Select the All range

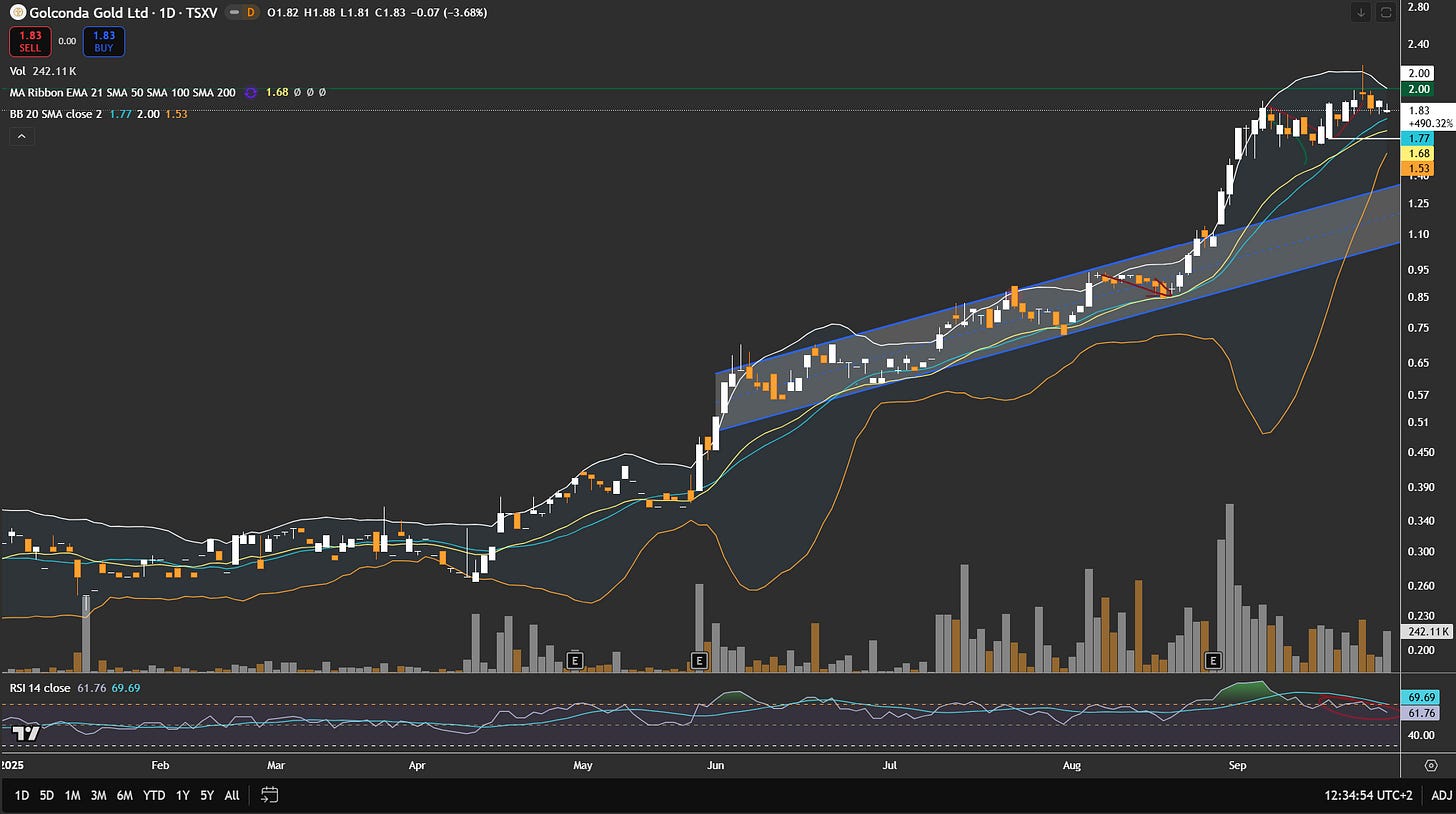(232, 796)
